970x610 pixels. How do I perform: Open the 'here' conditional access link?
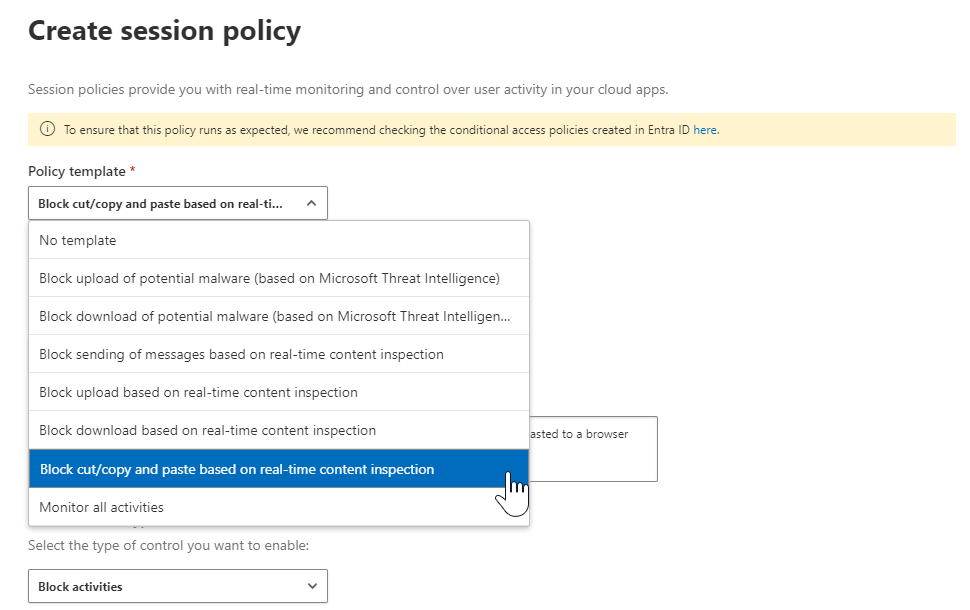pos(705,130)
